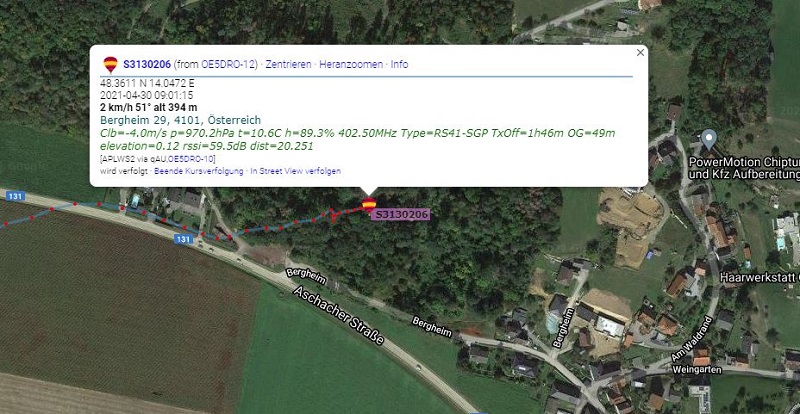
Task: Click the balloon icon in popup header
Action: [110, 64]
